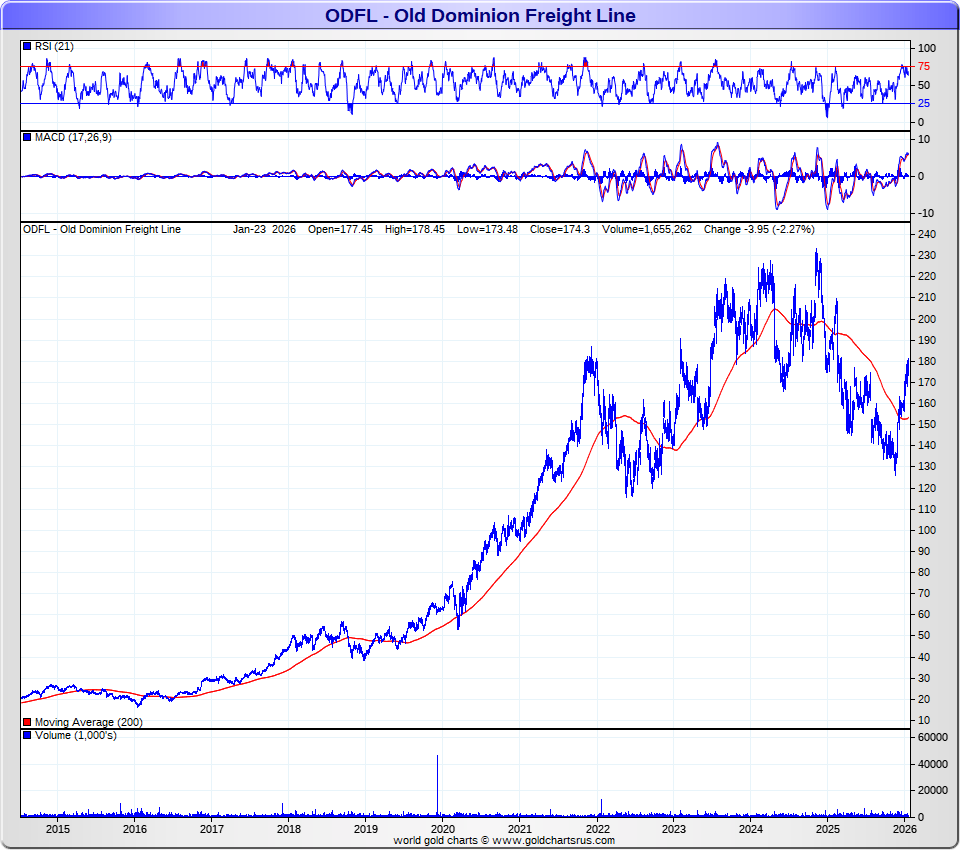Click the Change -3.95 (-2.27%) text
Screen dimensions: 960x850
click(x=759, y=229)
